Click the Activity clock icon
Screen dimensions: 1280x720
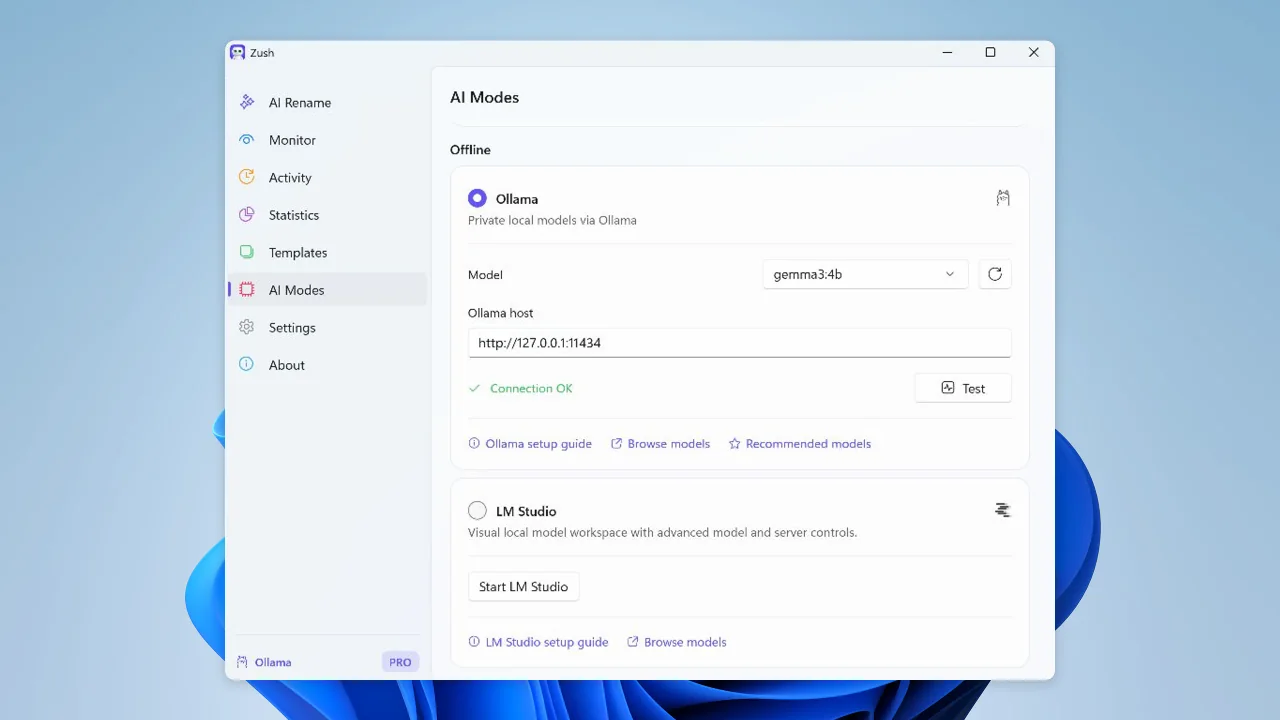pyautogui.click(x=246, y=177)
